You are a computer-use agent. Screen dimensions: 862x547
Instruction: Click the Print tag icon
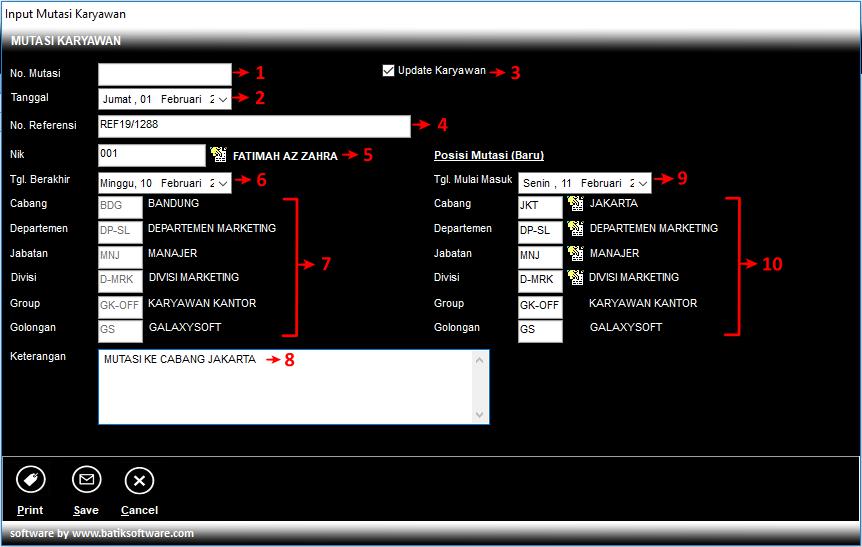pos(31,481)
